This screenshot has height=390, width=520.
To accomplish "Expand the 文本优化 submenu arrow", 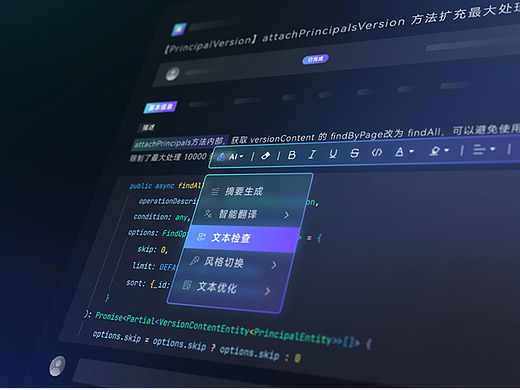I will pyautogui.click(x=267, y=292).
